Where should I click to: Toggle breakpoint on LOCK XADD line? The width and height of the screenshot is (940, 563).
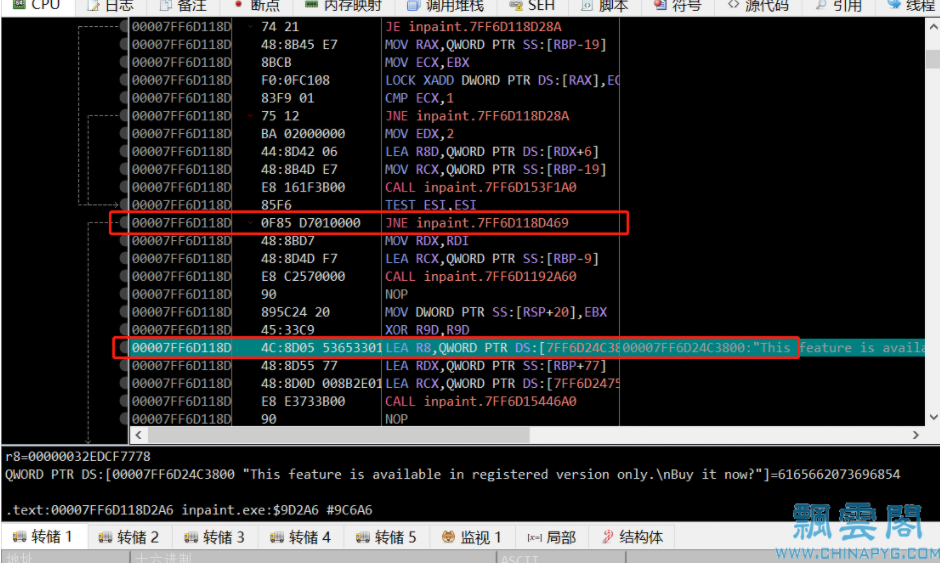pos(124,80)
